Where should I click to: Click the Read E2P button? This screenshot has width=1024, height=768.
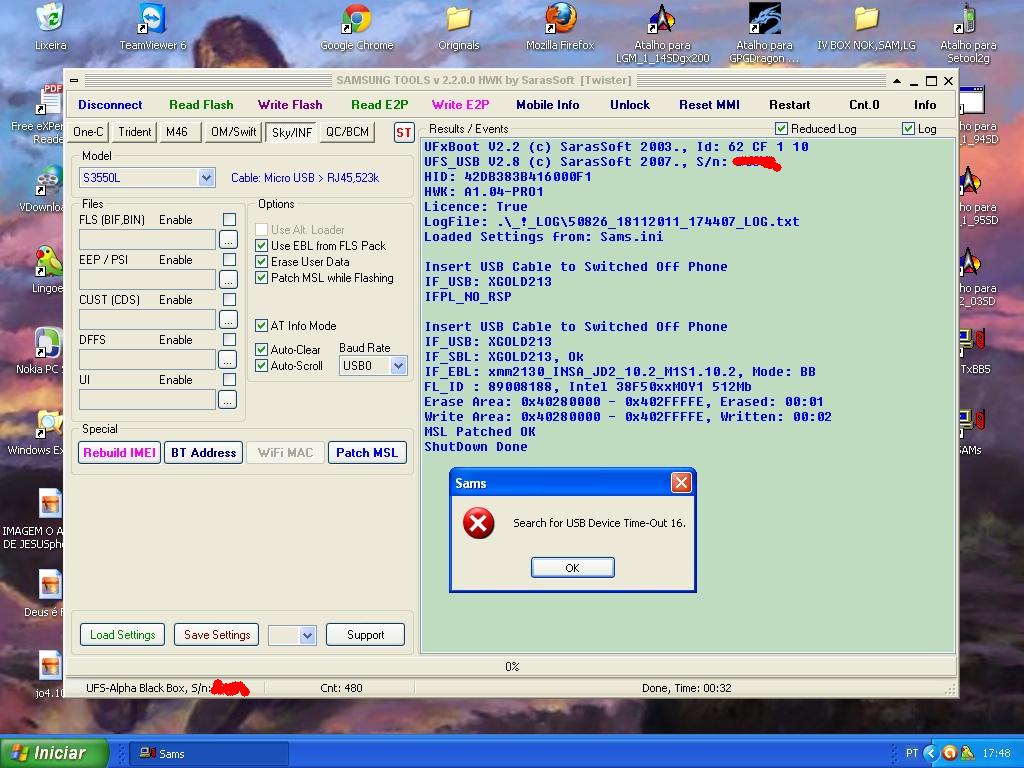tap(379, 105)
